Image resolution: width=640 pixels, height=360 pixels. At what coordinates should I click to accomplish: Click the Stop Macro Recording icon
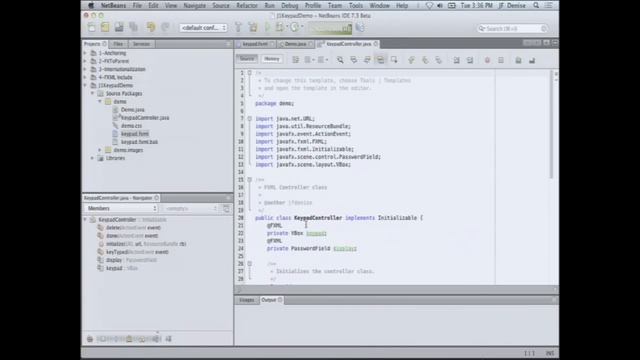point(501,60)
